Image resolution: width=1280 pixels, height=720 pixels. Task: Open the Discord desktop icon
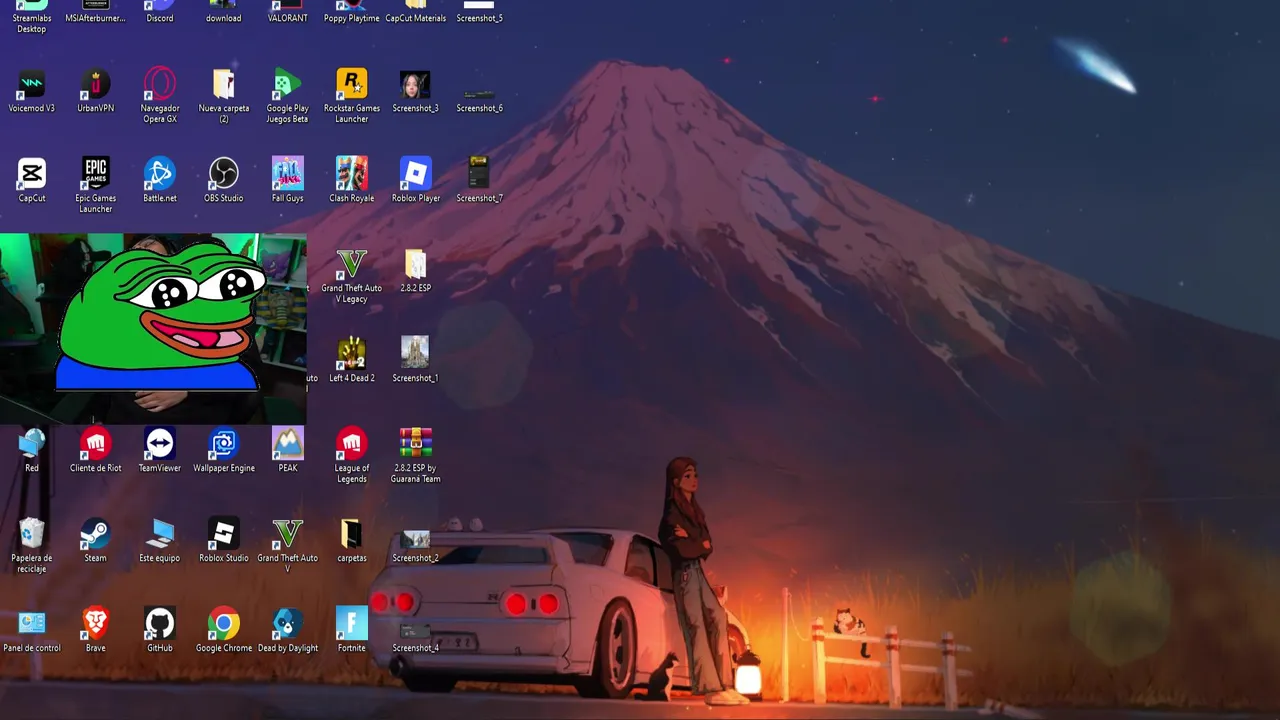[160, 12]
